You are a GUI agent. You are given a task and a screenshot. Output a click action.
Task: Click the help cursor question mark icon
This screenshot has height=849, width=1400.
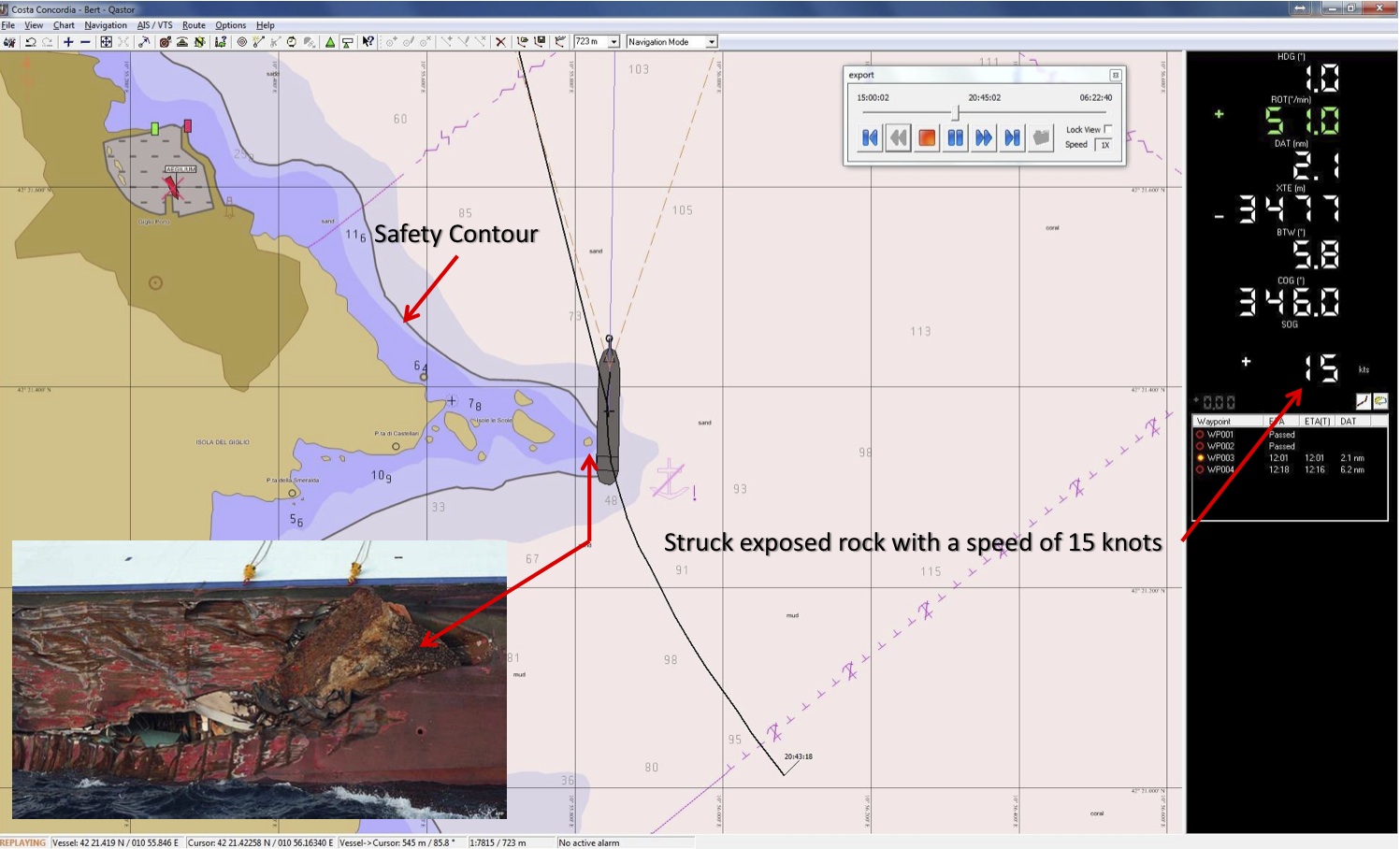point(368,42)
